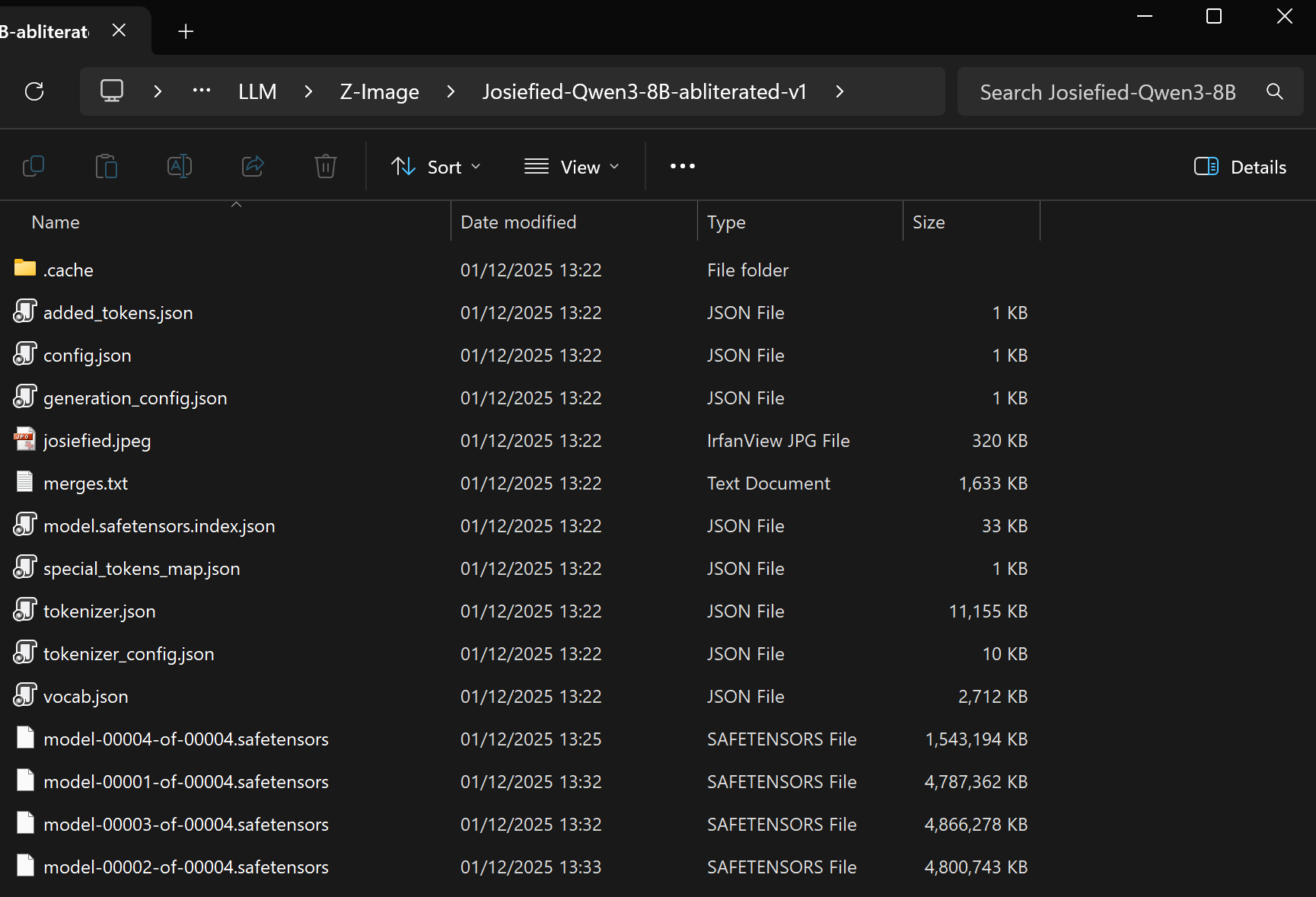Click the Refresh icon
This screenshot has width=1316, height=897.
(x=34, y=92)
